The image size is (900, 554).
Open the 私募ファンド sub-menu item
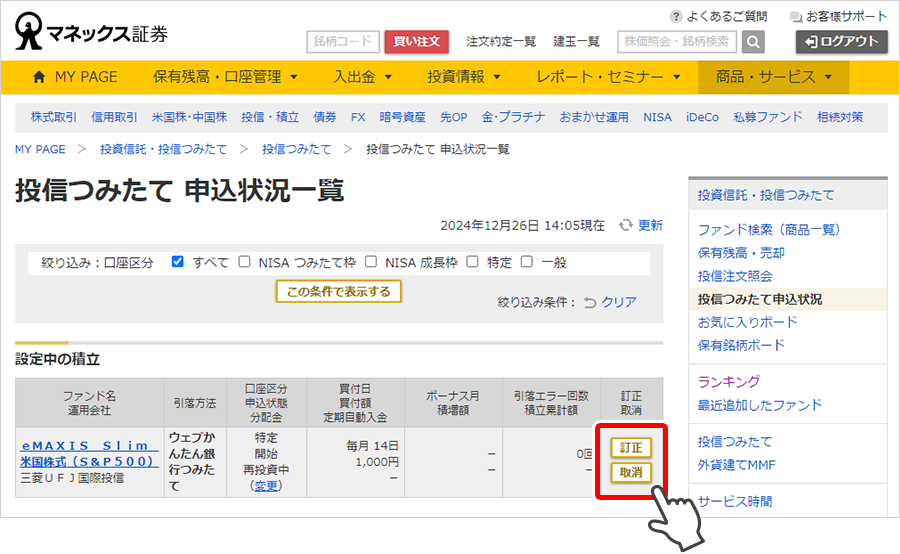[768, 117]
